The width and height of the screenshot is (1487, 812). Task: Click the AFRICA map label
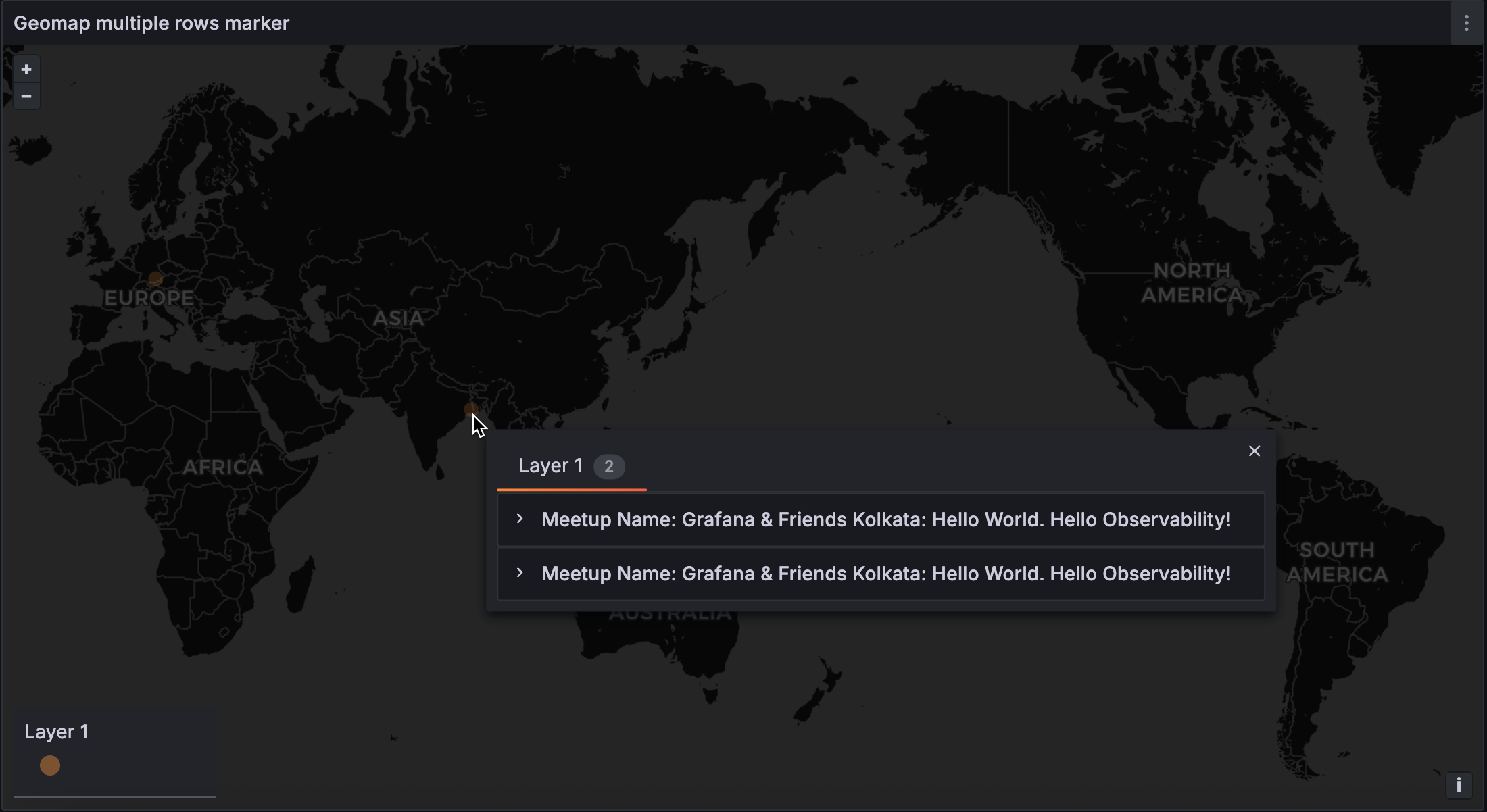(x=222, y=467)
